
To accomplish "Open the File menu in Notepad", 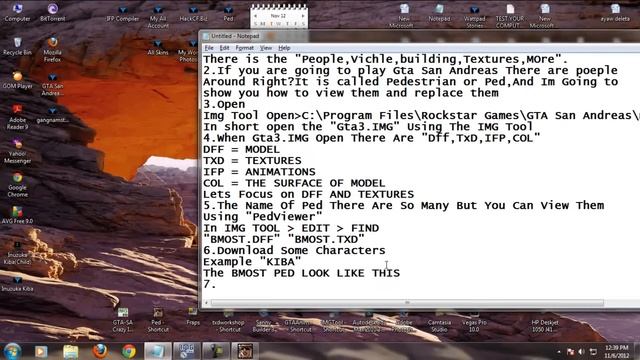I will coord(209,48).
